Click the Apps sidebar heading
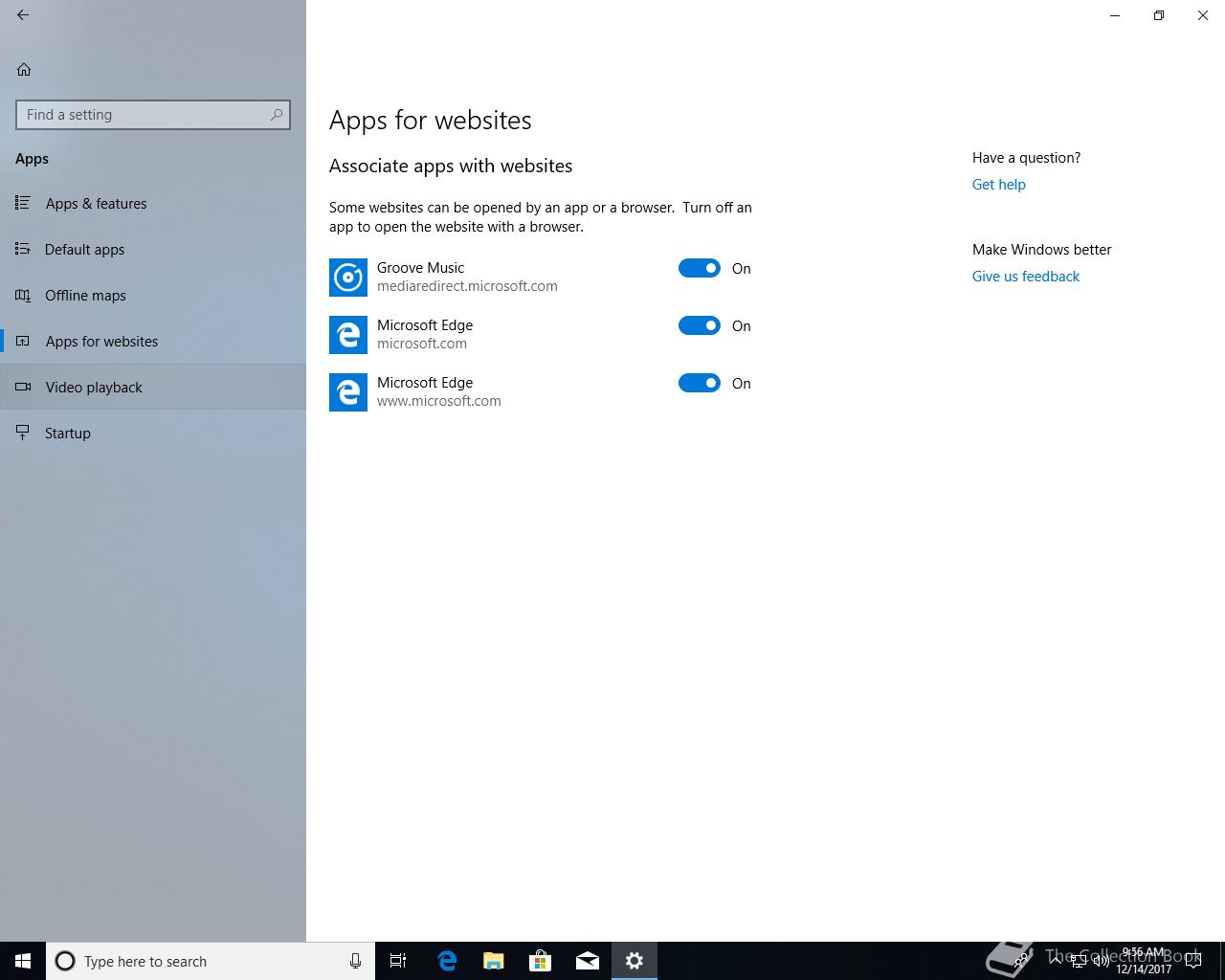 pos(32,159)
